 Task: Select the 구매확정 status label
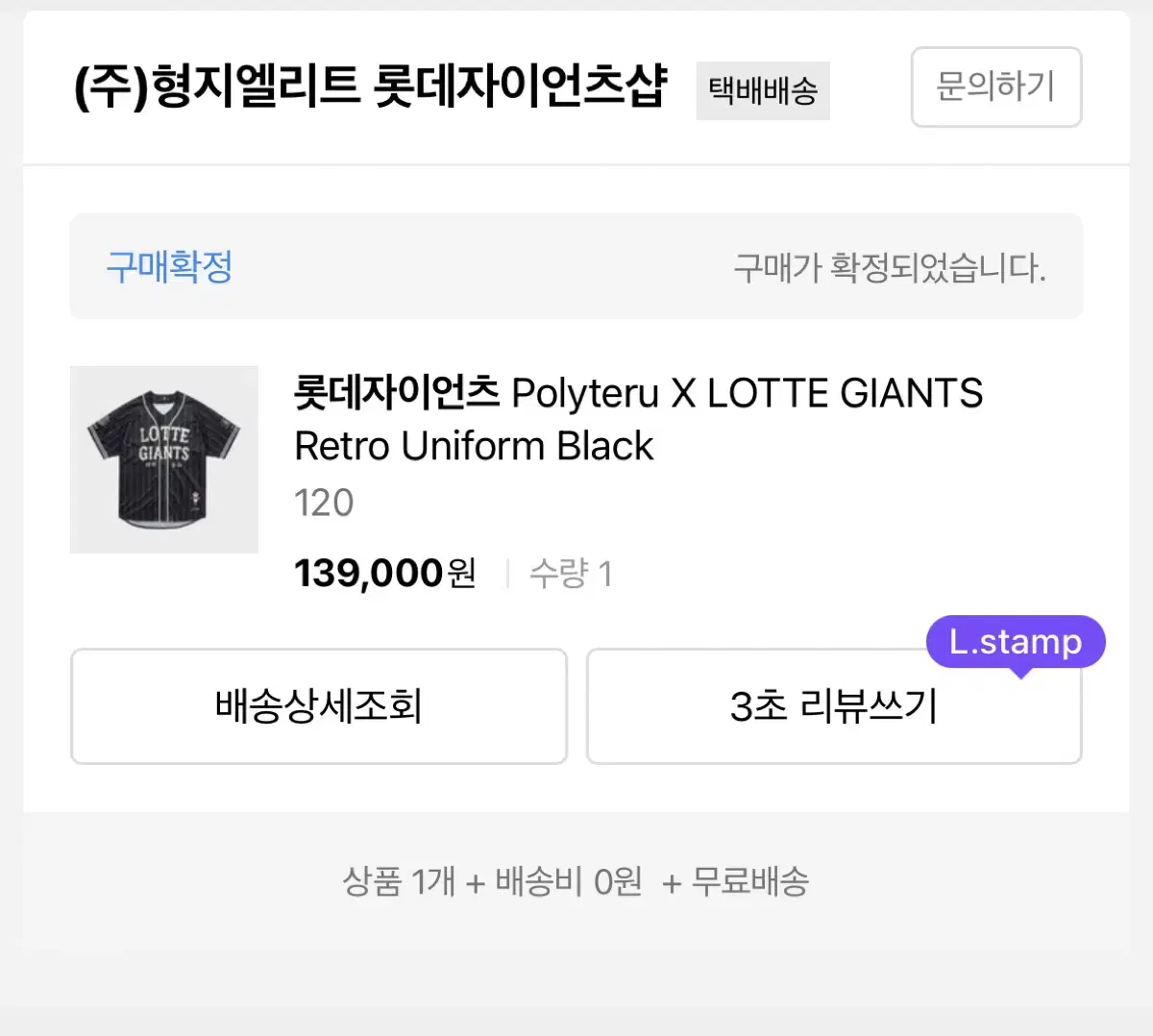tap(168, 267)
